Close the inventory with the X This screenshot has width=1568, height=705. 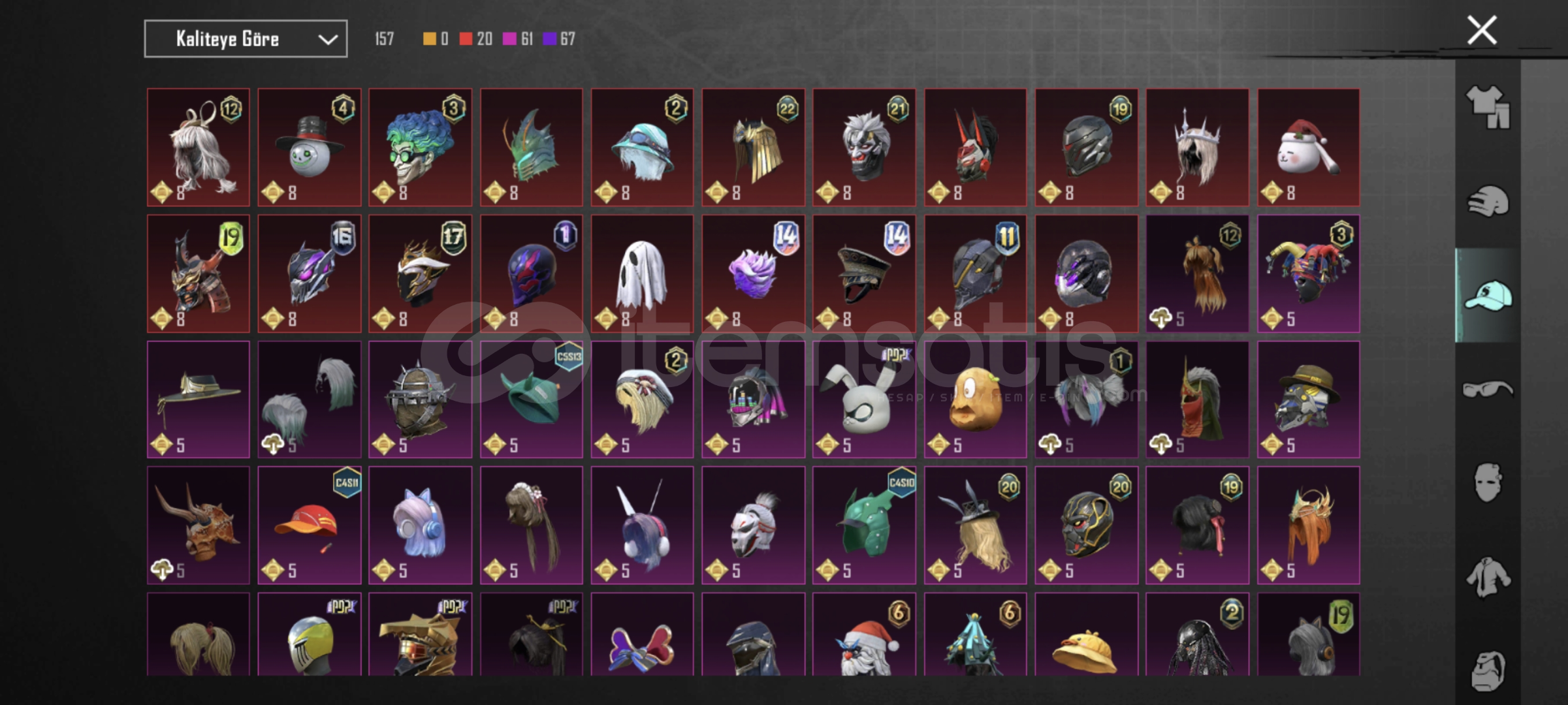(1482, 30)
